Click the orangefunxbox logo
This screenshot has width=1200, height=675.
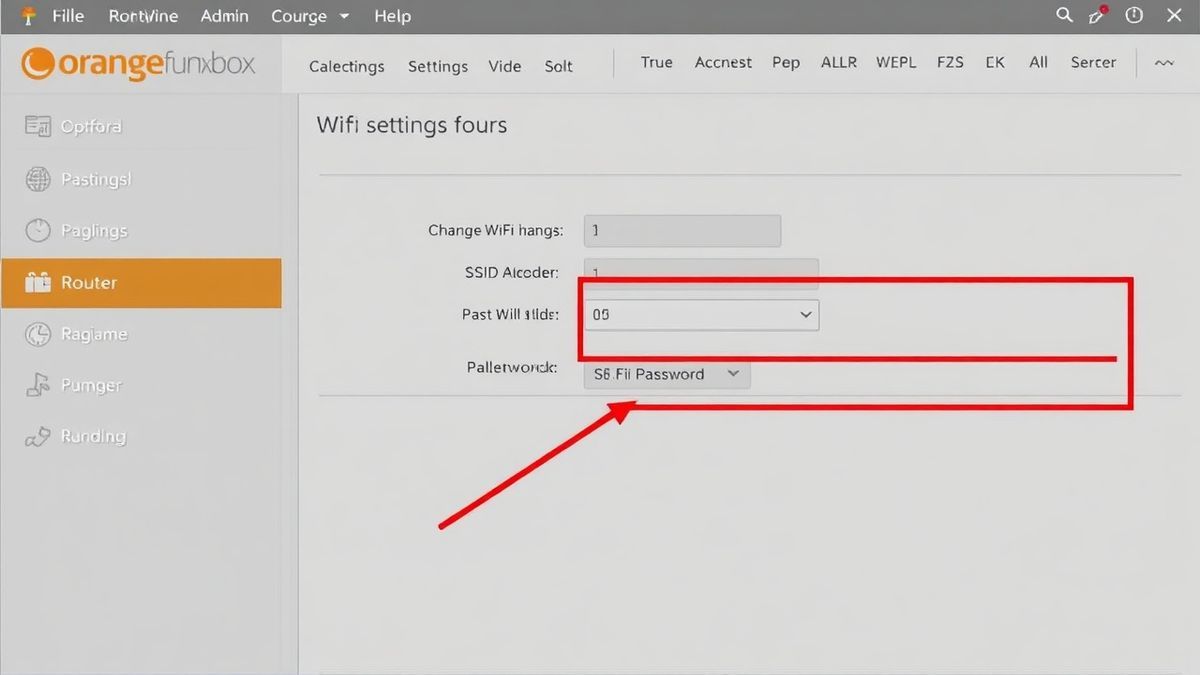pyautogui.click(x=138, y=64)
